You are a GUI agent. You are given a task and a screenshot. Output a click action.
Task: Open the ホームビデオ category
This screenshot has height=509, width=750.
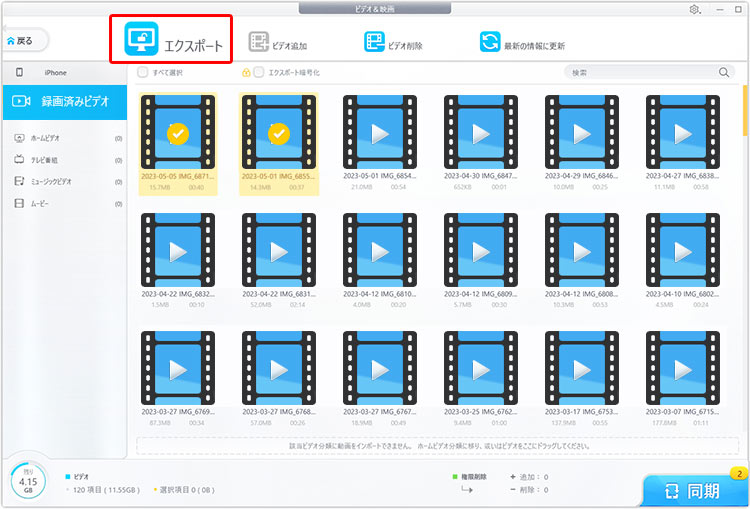click(x=65, y=138)
